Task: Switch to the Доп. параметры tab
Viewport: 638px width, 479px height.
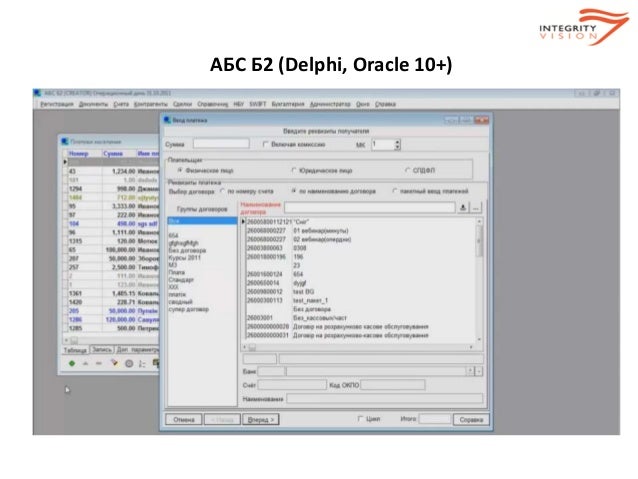Action: tap(138, 350)
